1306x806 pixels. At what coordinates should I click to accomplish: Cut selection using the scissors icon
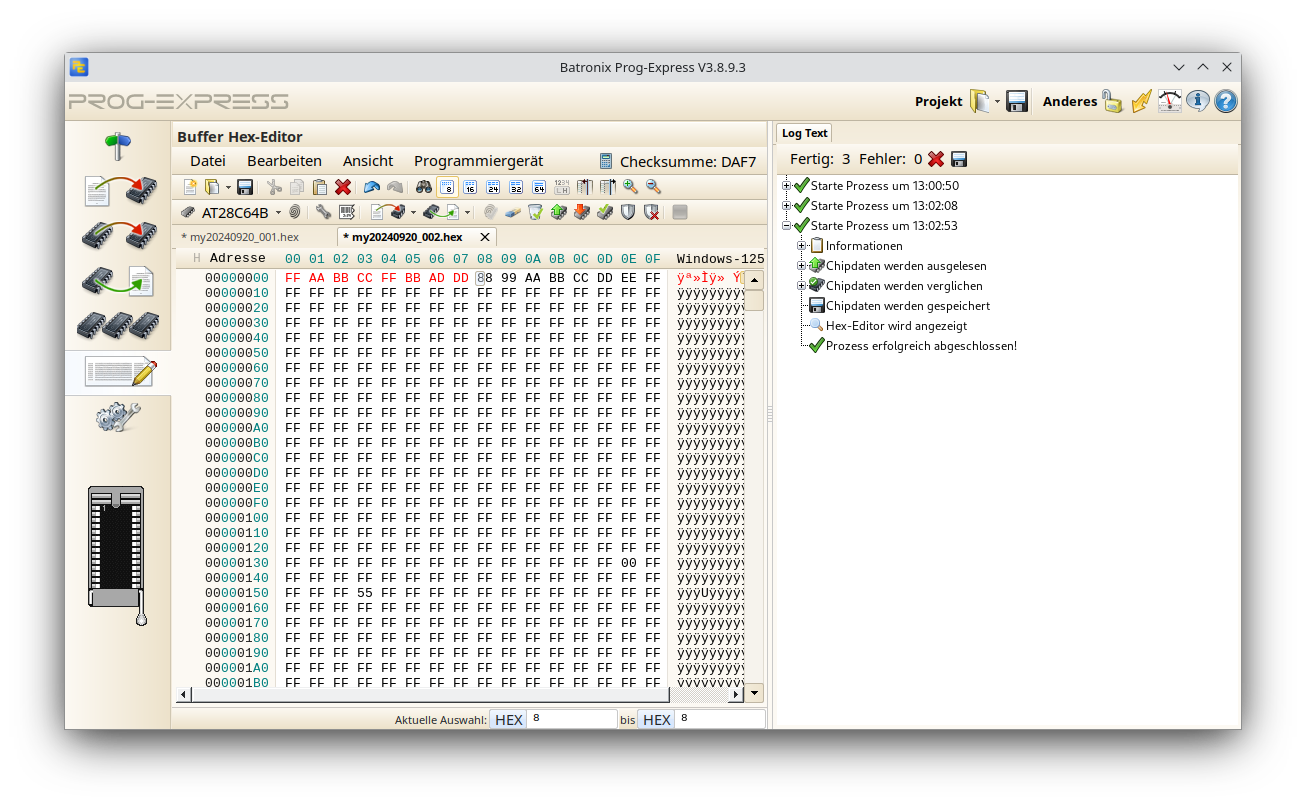tap(274, 187)
